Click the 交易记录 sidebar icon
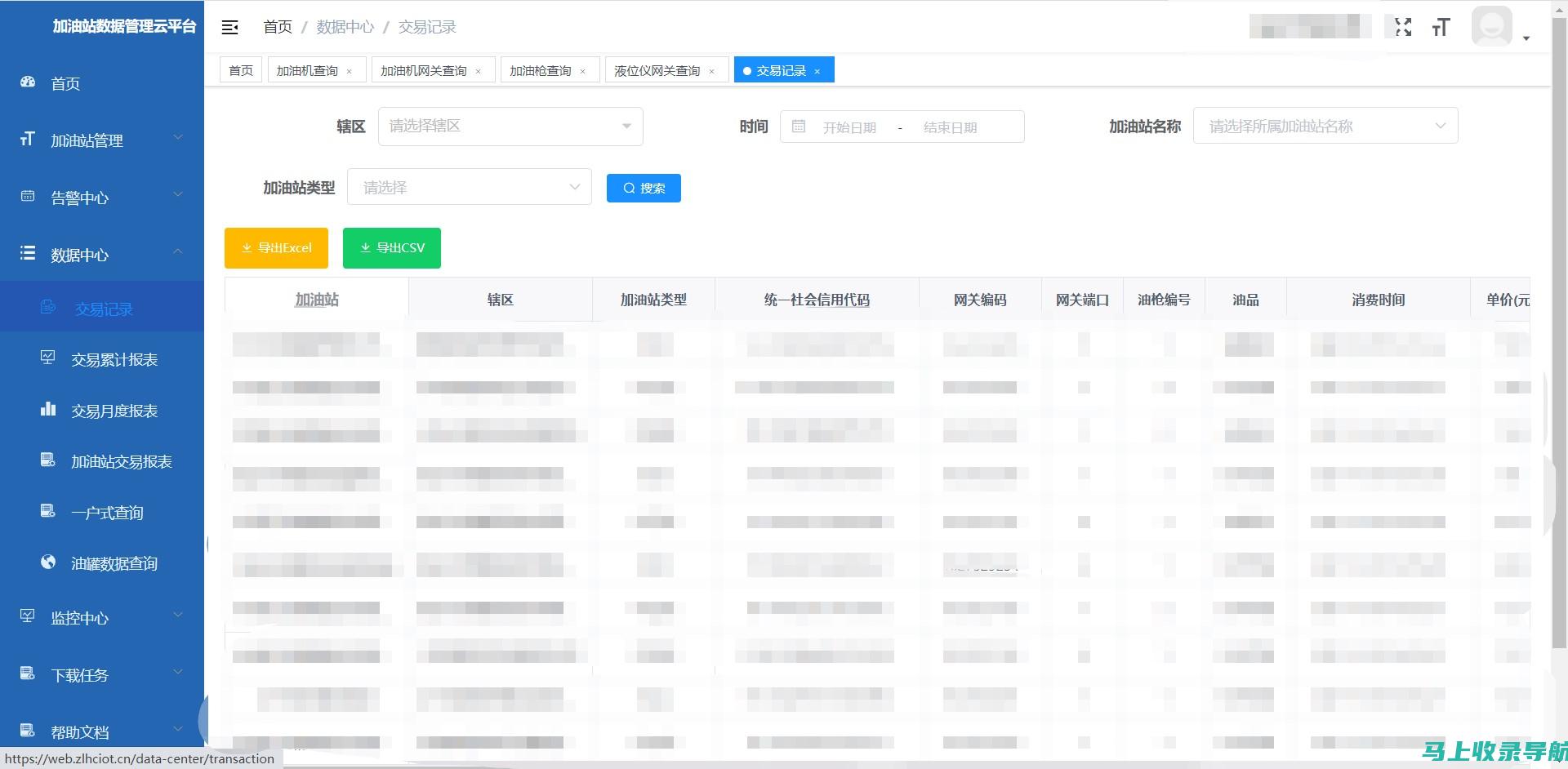The image size is (1568, 769). [x=48, y=307]
